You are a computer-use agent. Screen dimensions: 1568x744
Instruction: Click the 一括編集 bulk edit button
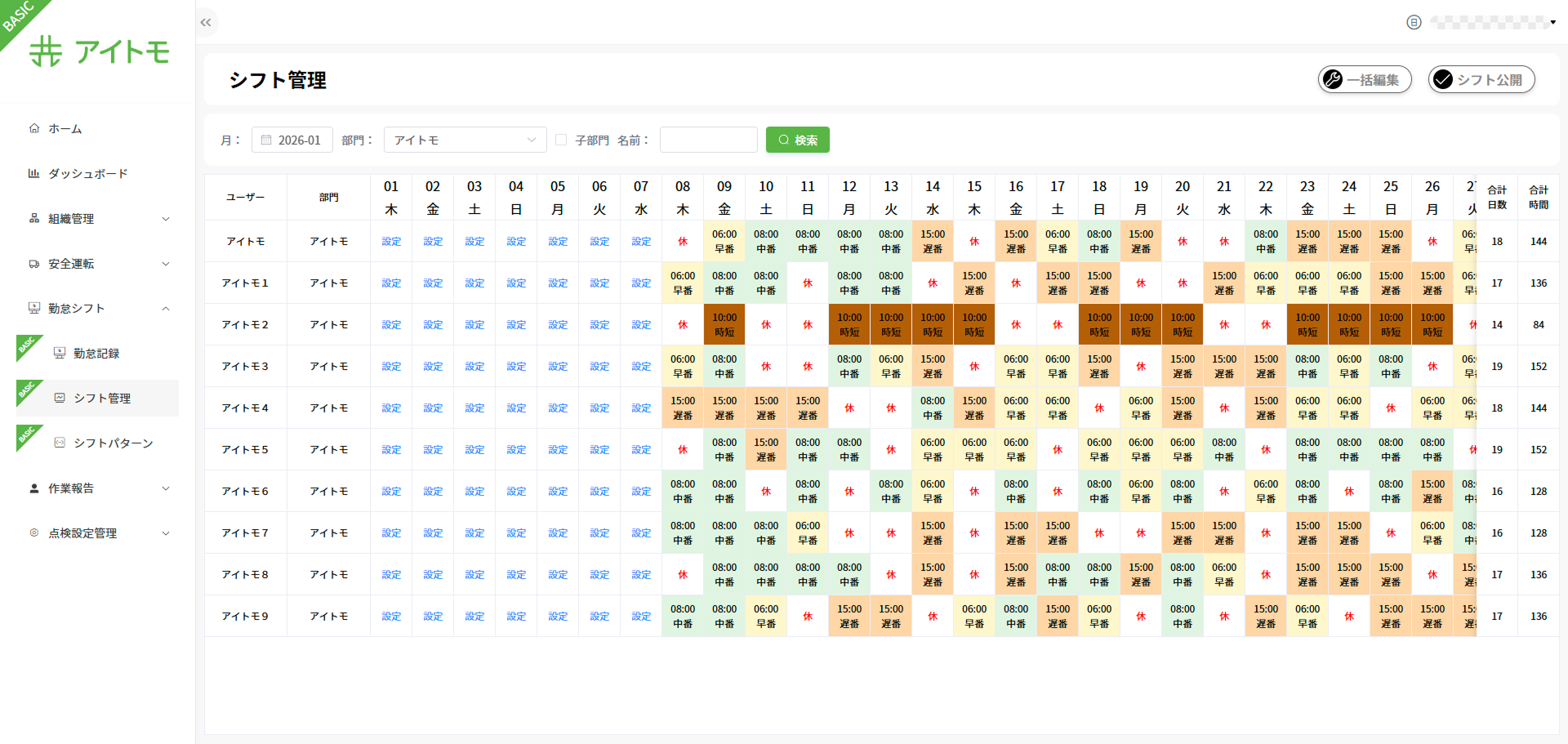tap(1365, 79)
